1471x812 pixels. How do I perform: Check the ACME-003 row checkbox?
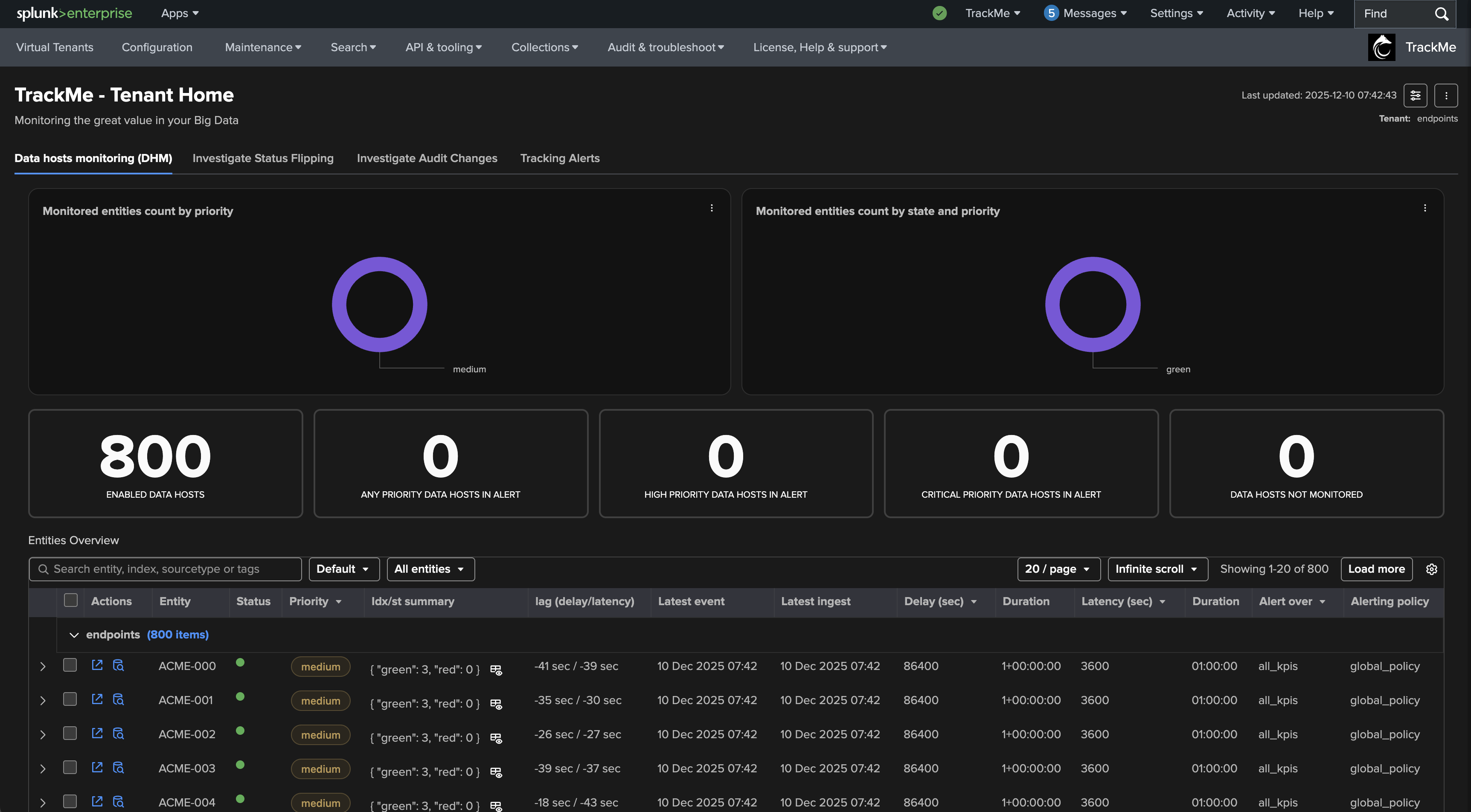pos(70,767)
